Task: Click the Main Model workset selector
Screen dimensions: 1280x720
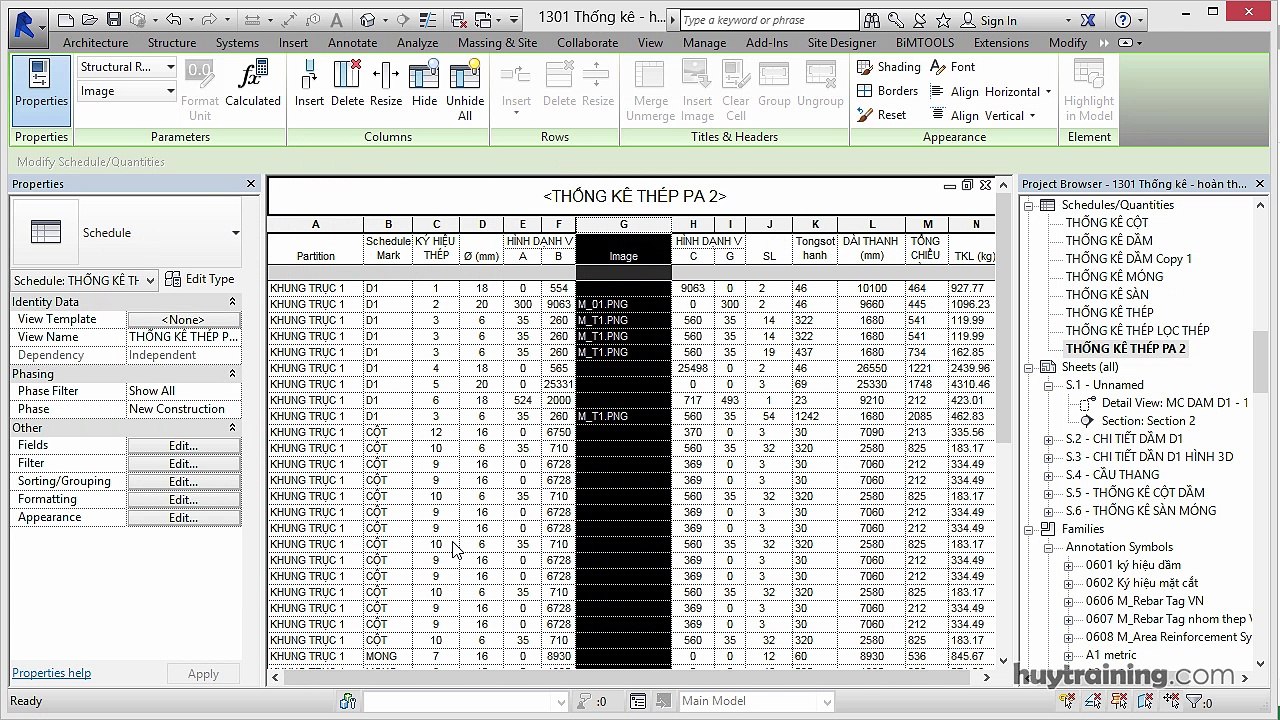Action: coord(756,702)
